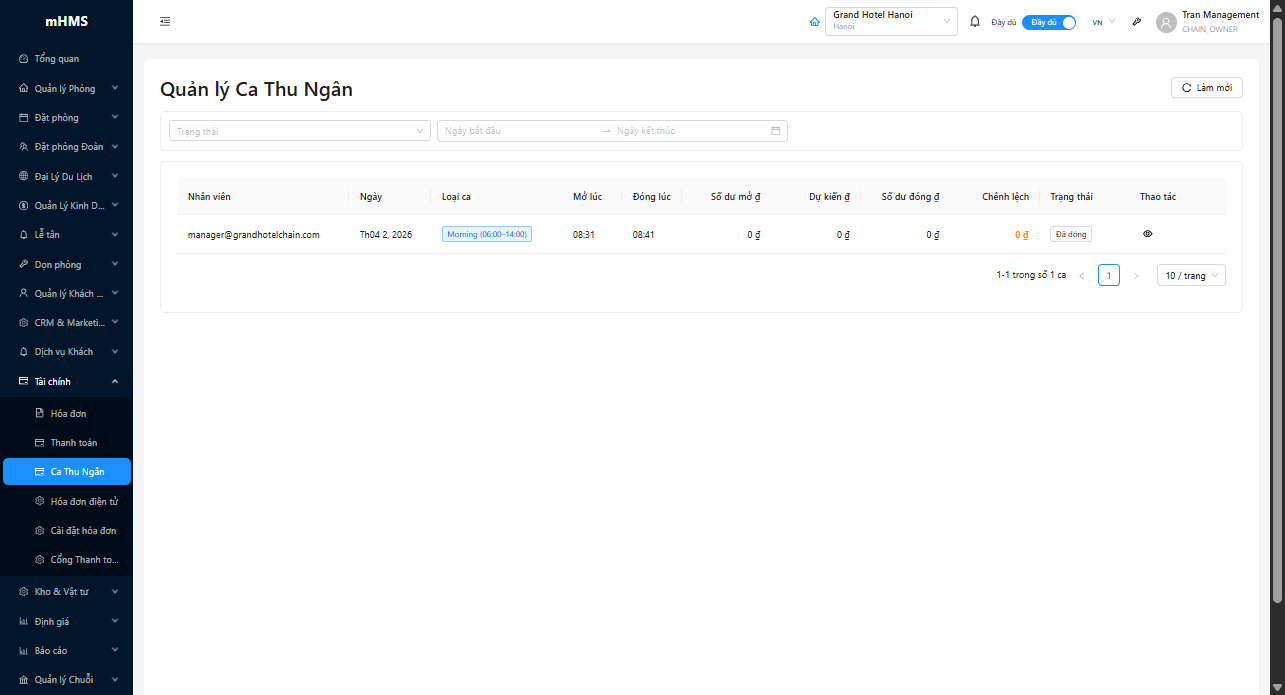Open the Grand Hotel Hanoi selector

point(891,21)
